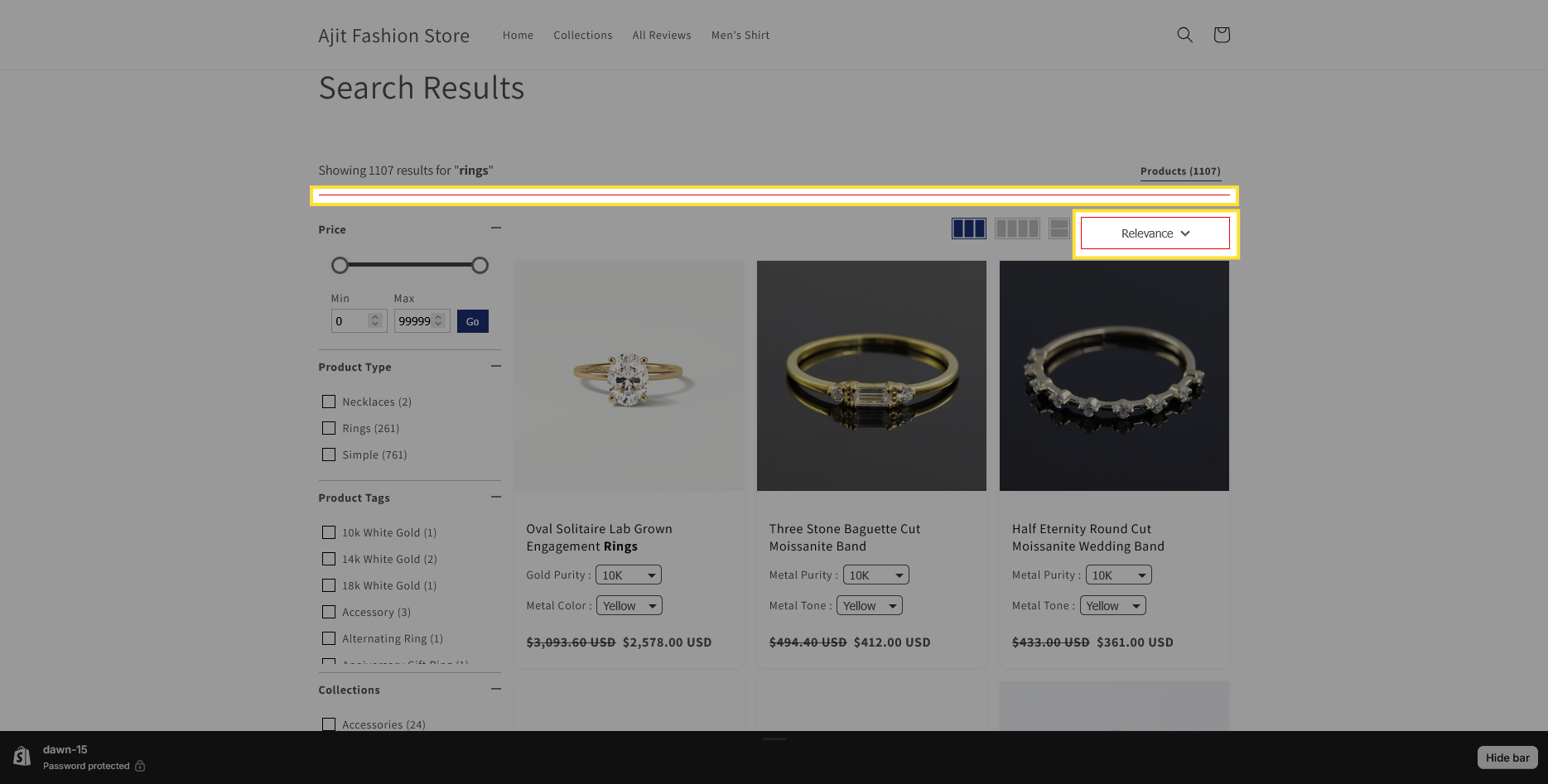Check the Rings (261) filter
The width and height of the screenshot is (1548, 784).
coord(329,428)
